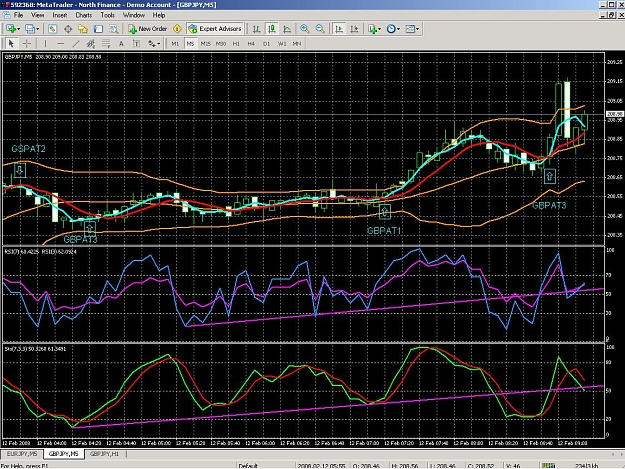Switch to the H1 timeframe

(x=236, y=43)
